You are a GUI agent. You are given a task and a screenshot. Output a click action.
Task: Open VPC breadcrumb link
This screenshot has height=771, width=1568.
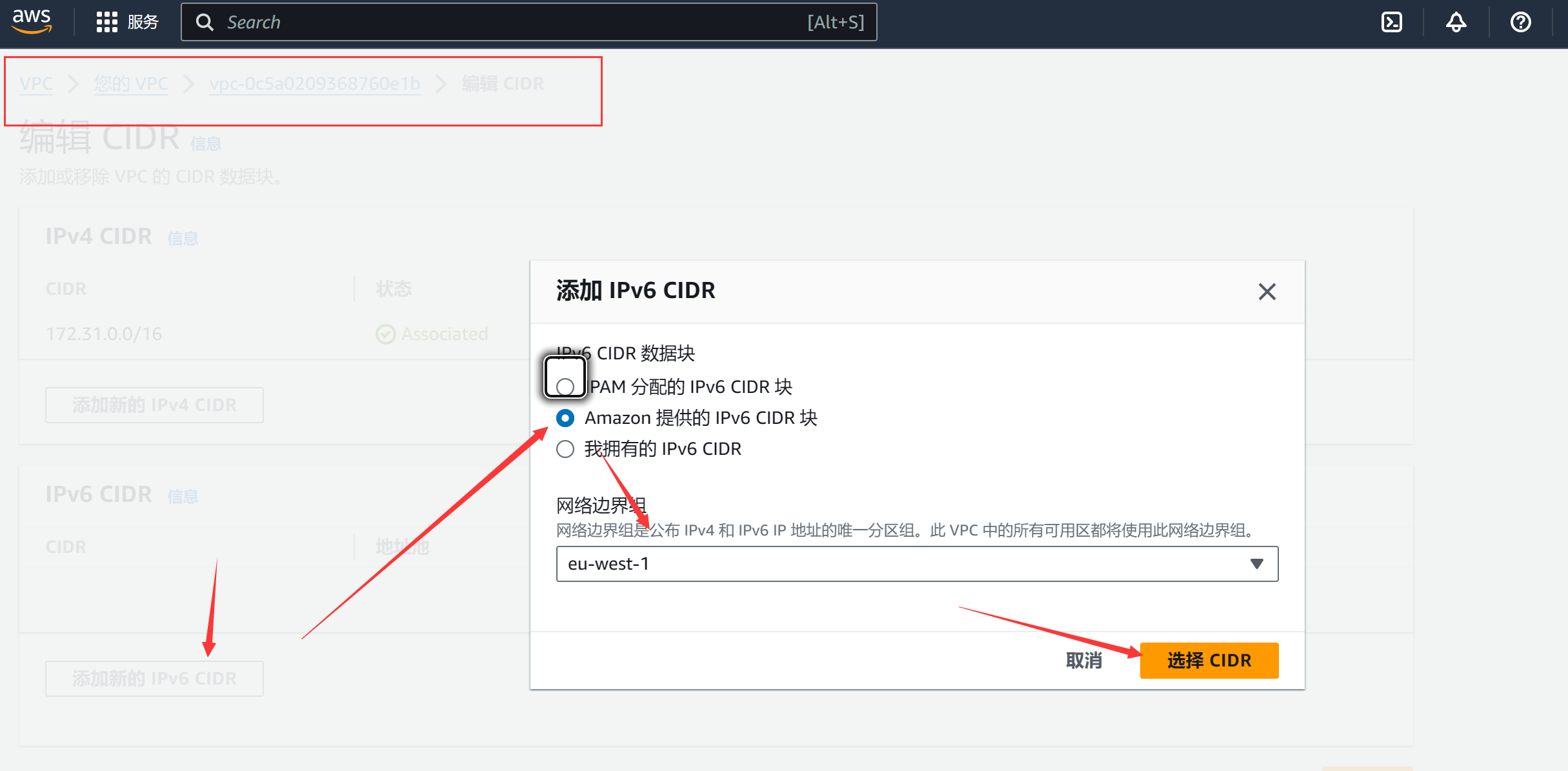tap(36, 84)
